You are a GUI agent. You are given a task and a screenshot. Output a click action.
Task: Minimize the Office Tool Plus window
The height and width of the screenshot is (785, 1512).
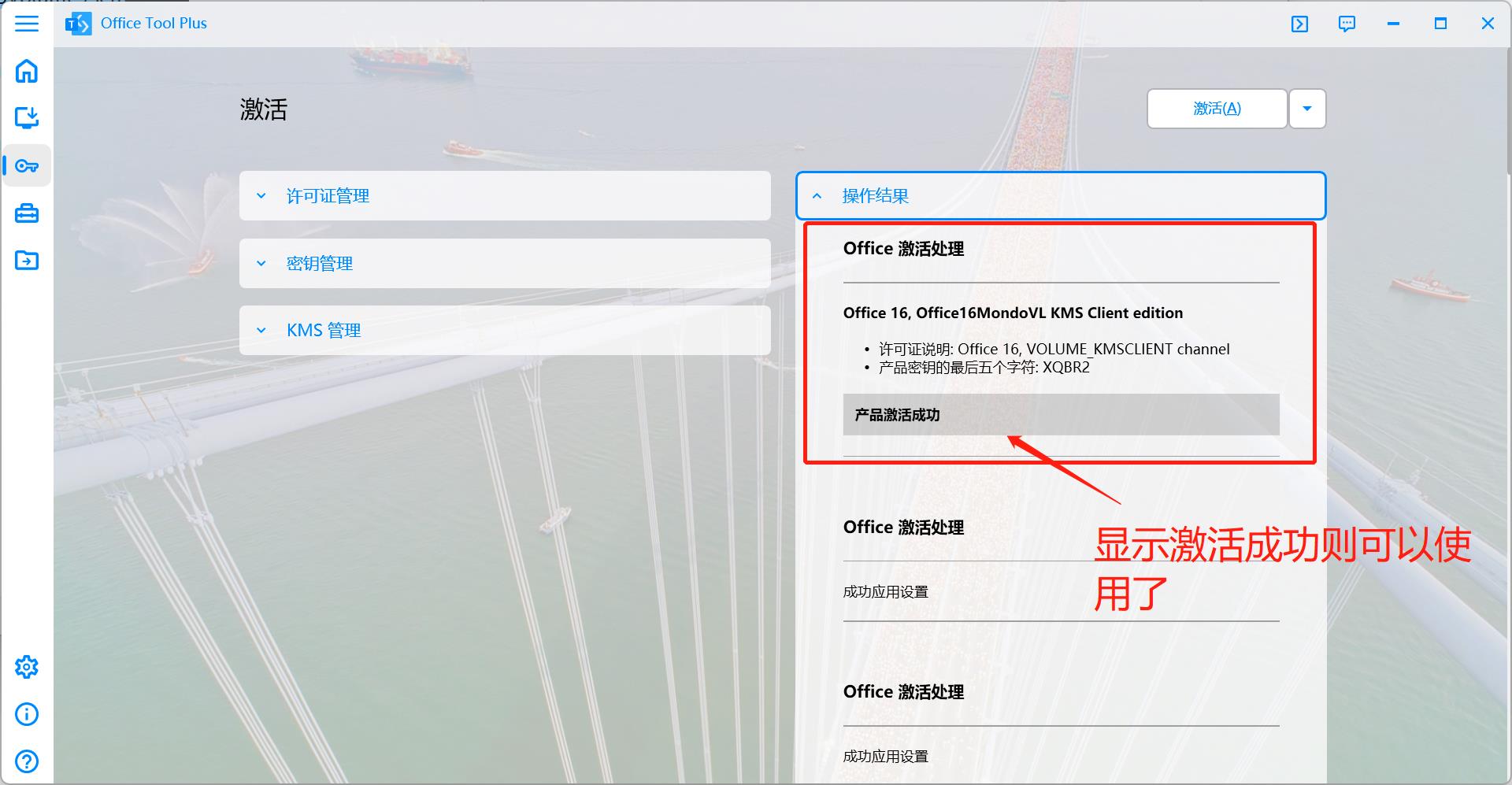(1393, 24)
